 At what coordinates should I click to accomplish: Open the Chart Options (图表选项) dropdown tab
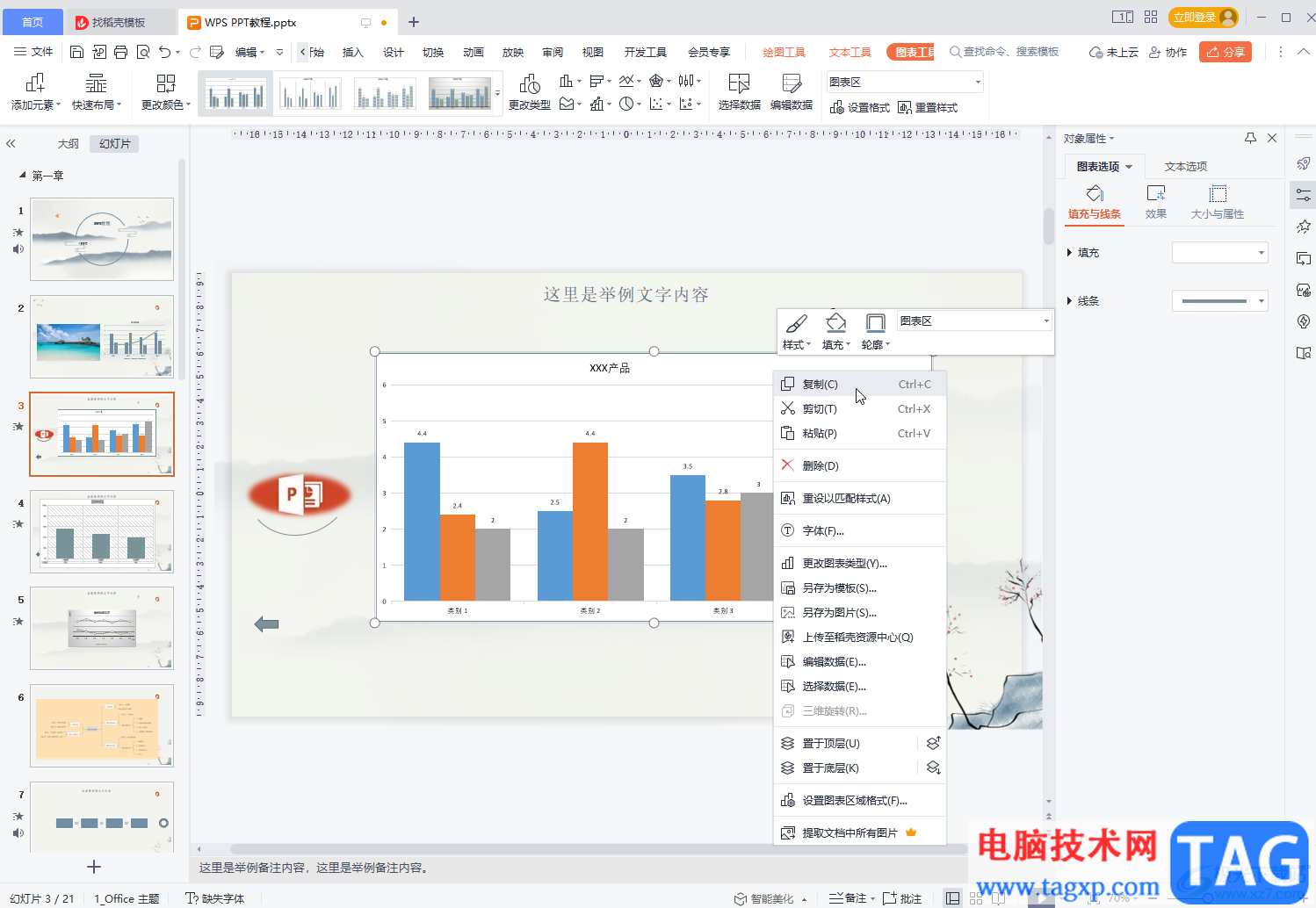1104,166
